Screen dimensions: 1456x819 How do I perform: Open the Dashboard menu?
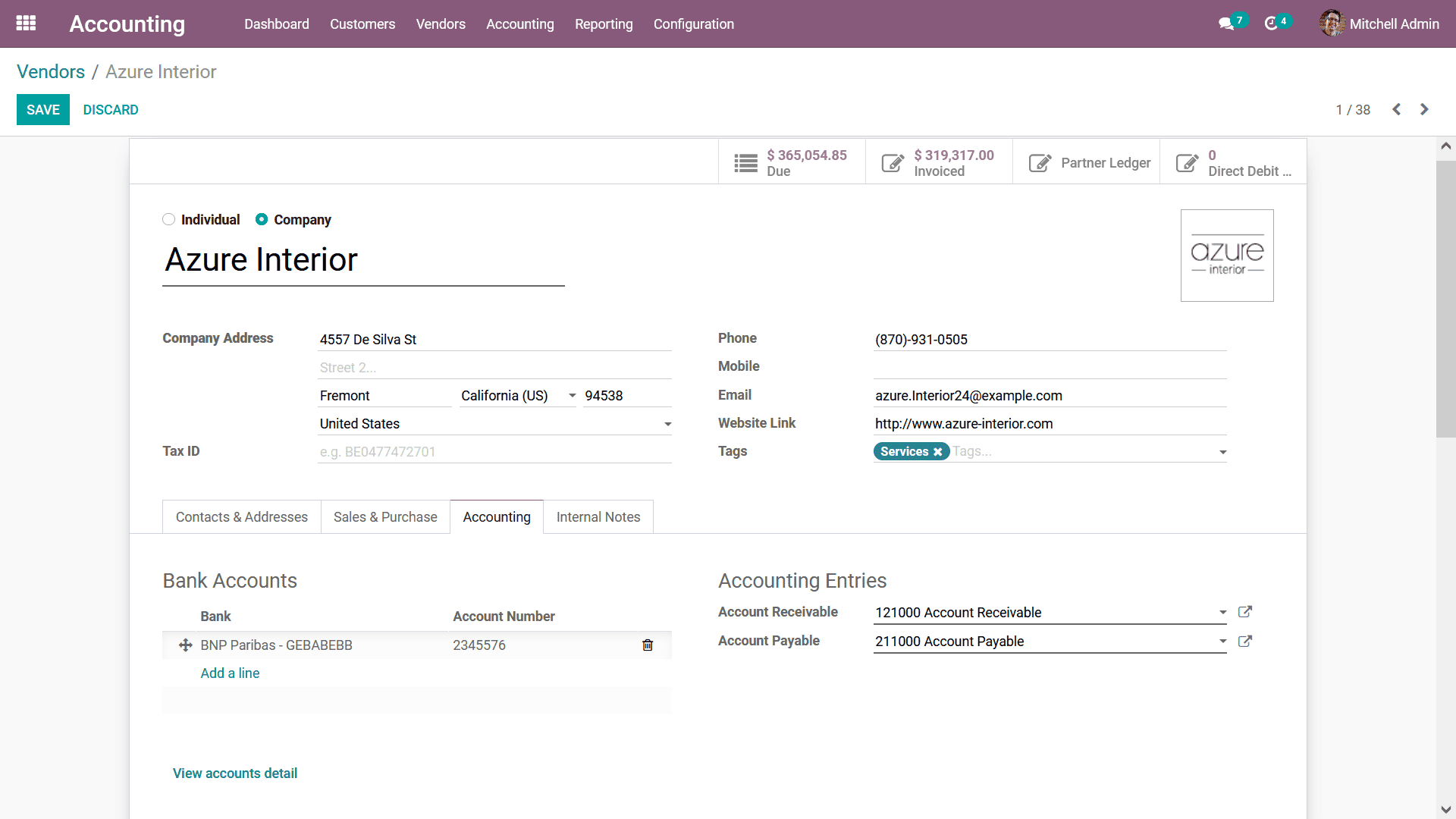[x=277, y=24]
